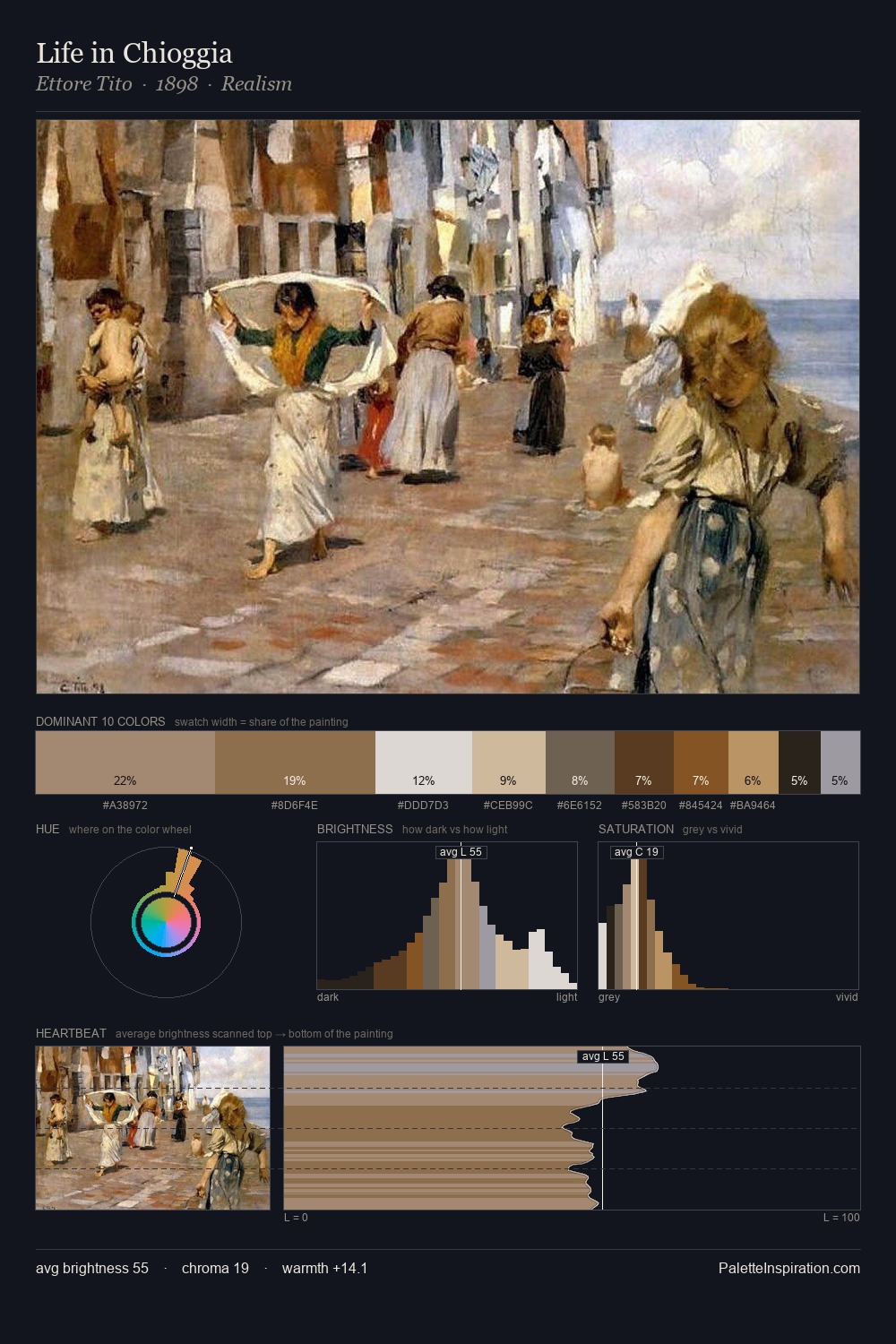Click the hex code "#CEB99C" label

509,805
